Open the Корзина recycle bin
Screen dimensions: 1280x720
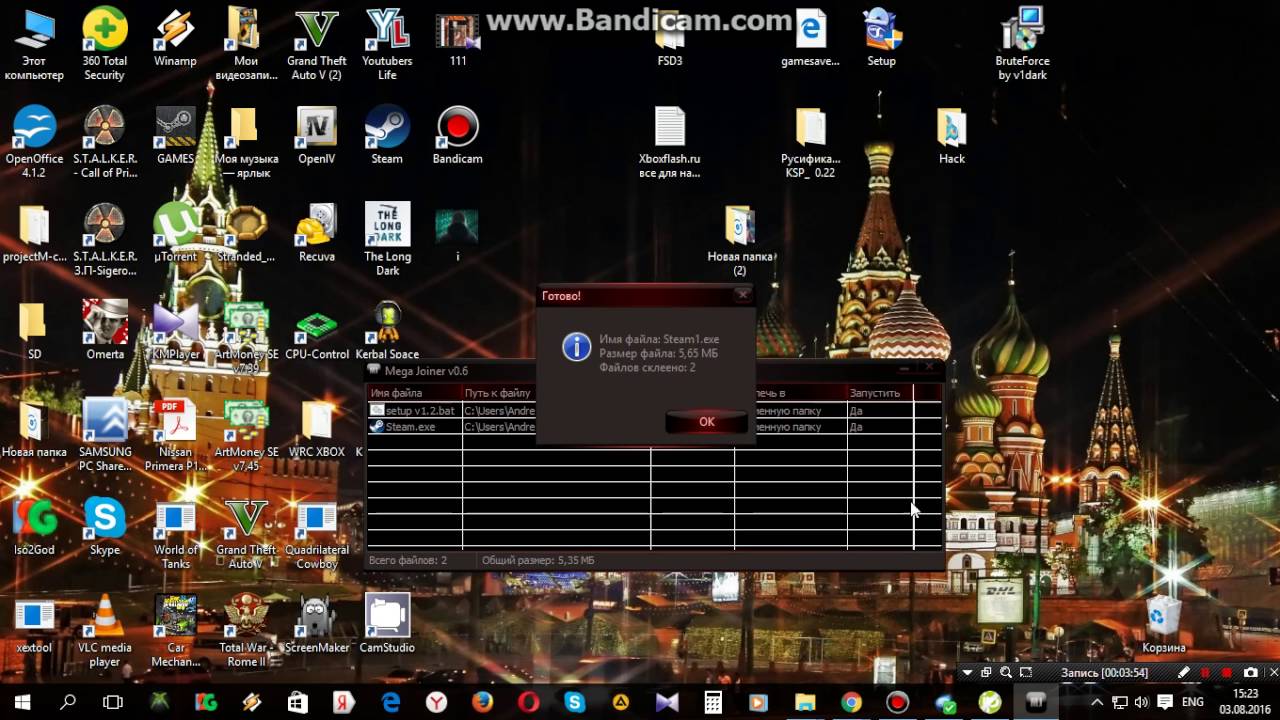click(1164, 625)
